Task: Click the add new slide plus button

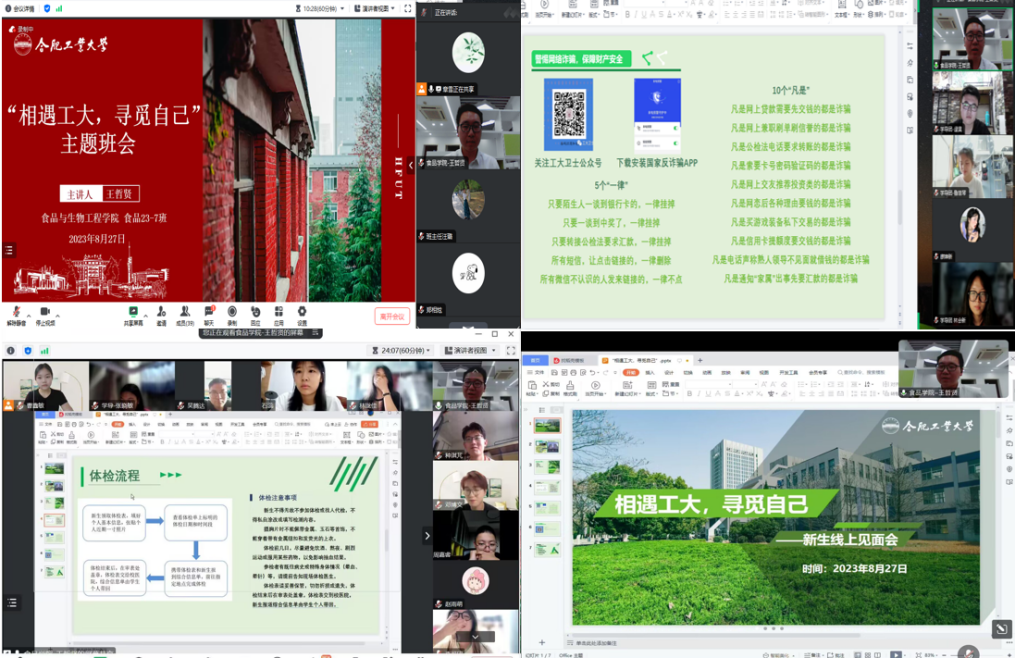Action: [541, 642]
